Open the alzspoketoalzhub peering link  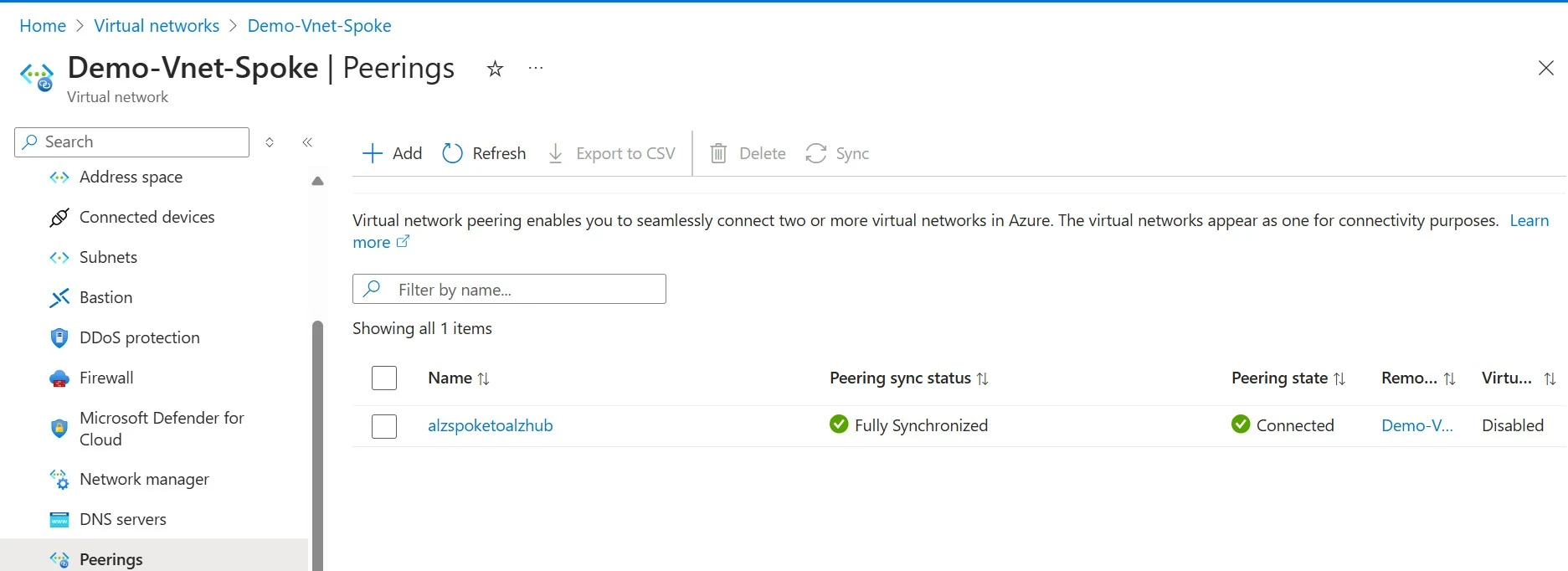click(491, 425)
